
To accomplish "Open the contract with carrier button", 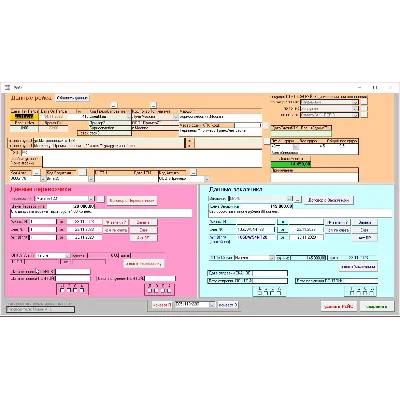I will (x=132, y=201).
